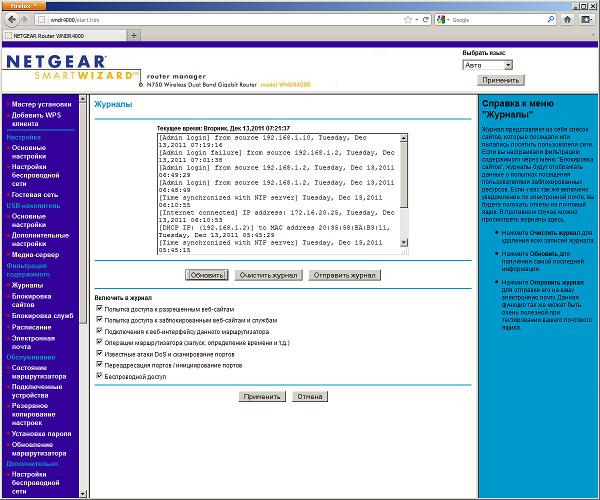Click the Отмена button

[x=310, y=397]
